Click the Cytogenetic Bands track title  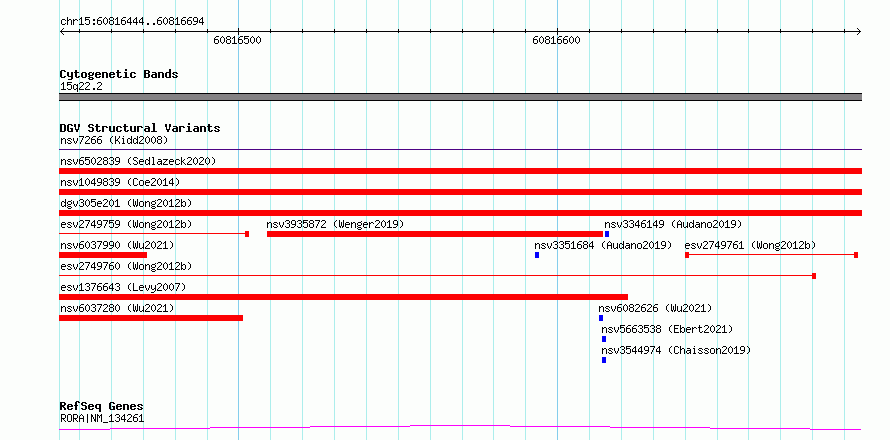point(119,74)
